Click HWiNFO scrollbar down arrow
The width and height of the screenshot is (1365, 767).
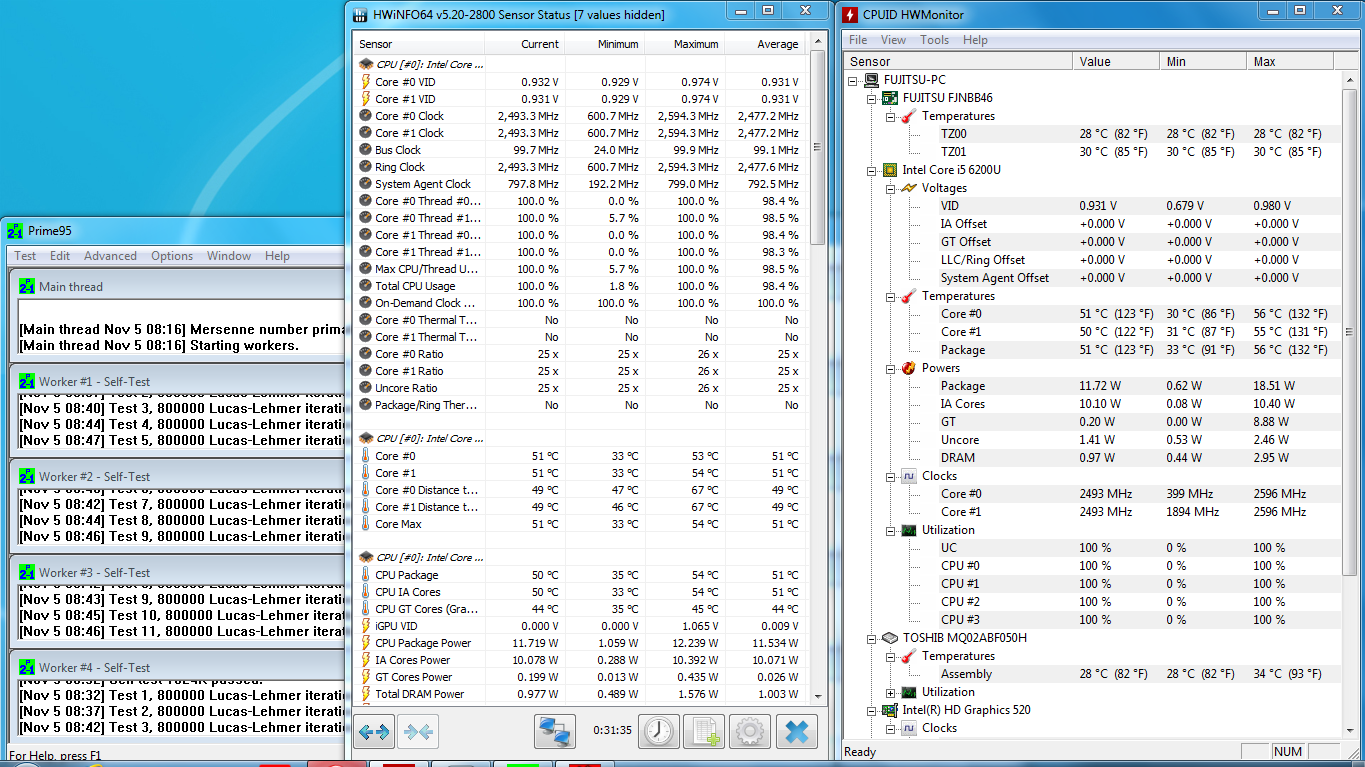(817, 697)
